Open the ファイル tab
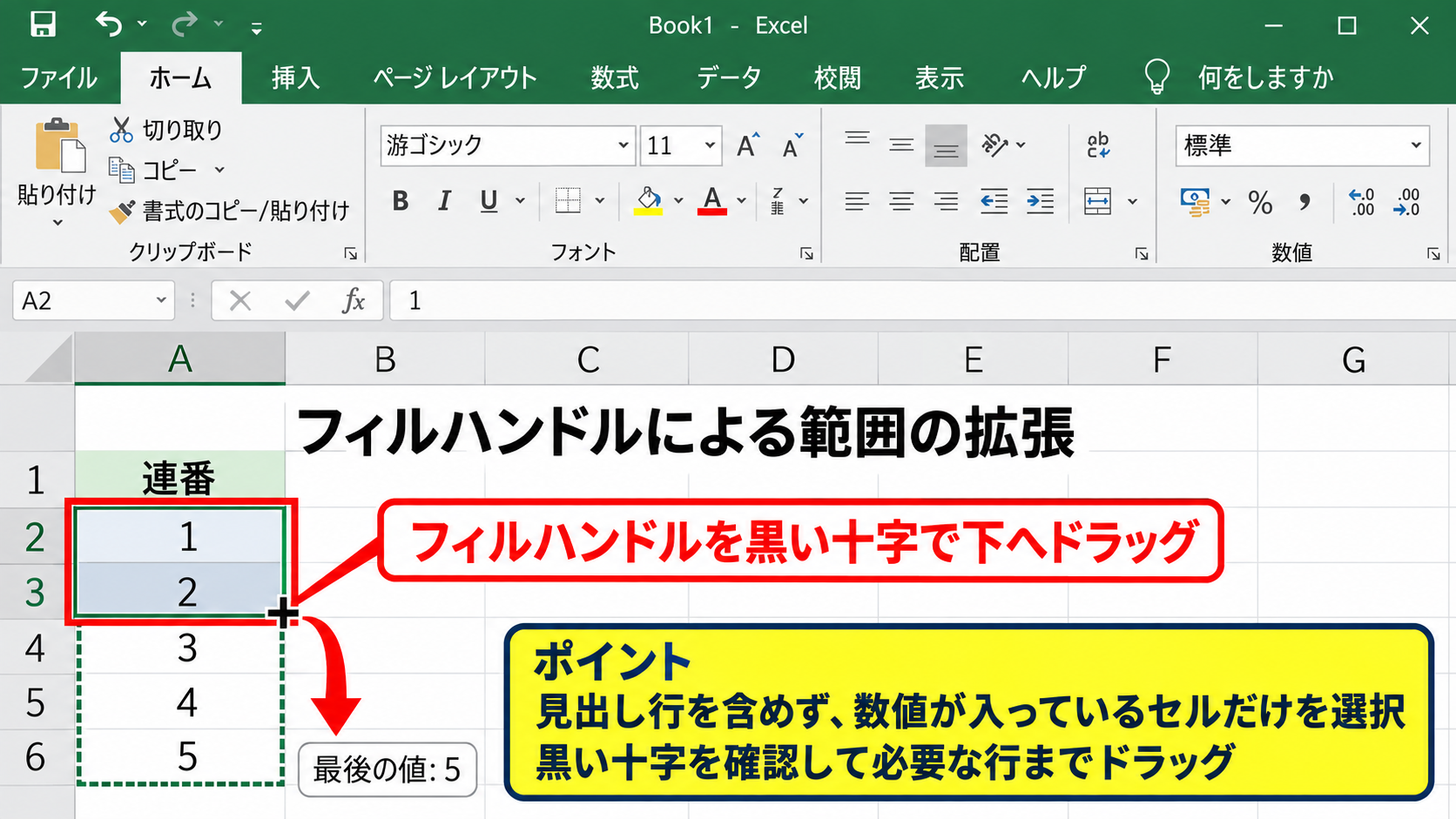Screen dimensions: 1456x819 tap(58, 77)
